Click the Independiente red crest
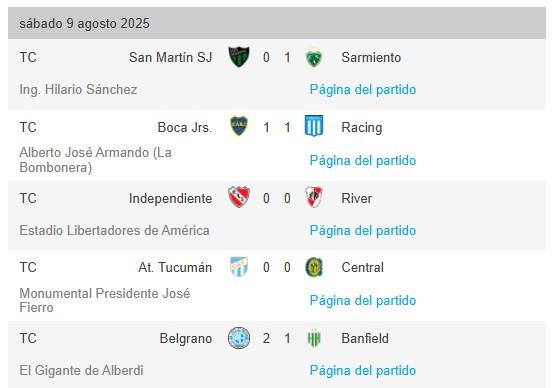 (239, 197)
